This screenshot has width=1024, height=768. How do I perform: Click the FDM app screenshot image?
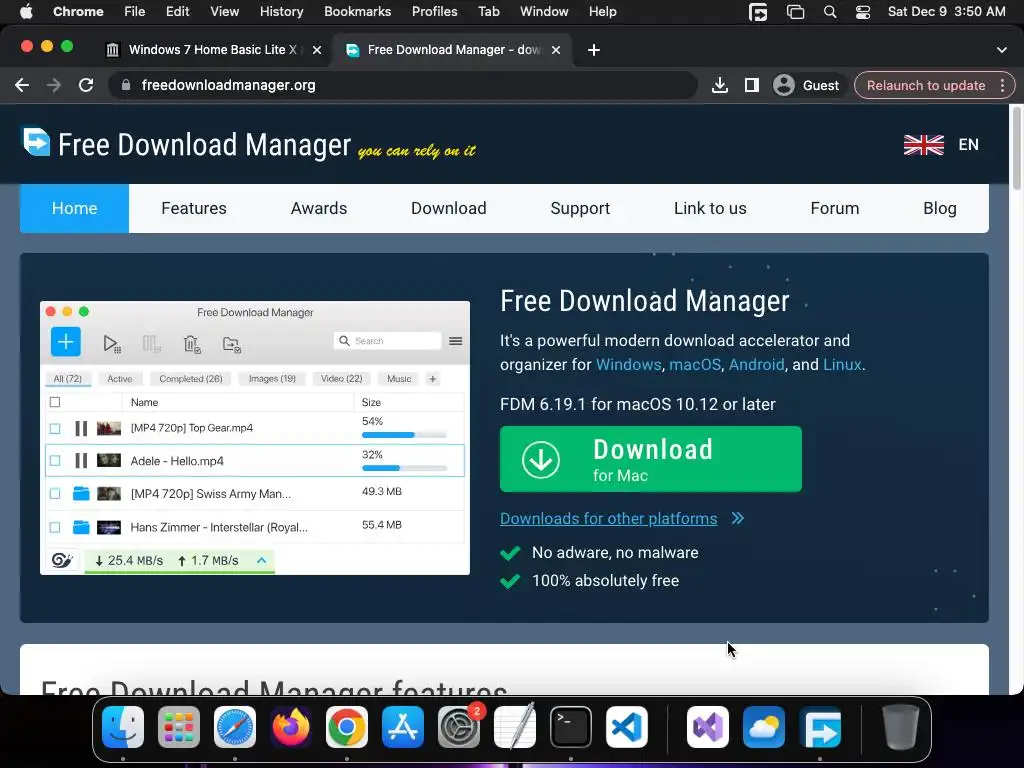tap(255, 438)
